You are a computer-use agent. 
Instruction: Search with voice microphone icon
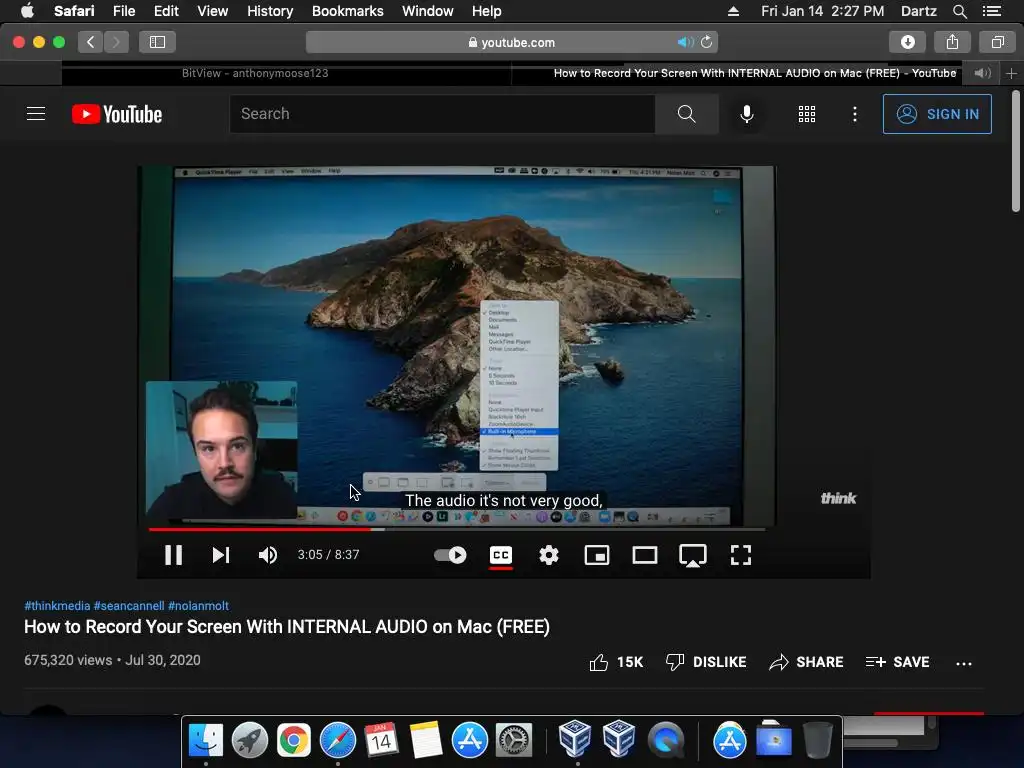pyautogui.click(x=747, y=114)
